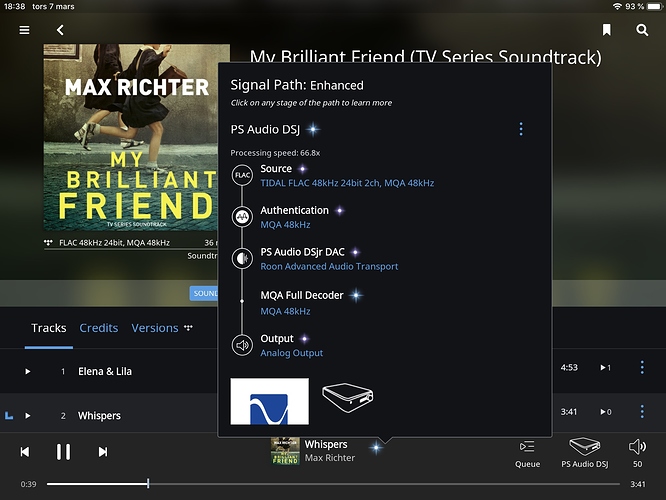
Task: Switch to the Credits tab
Action: tap(99, 328)
